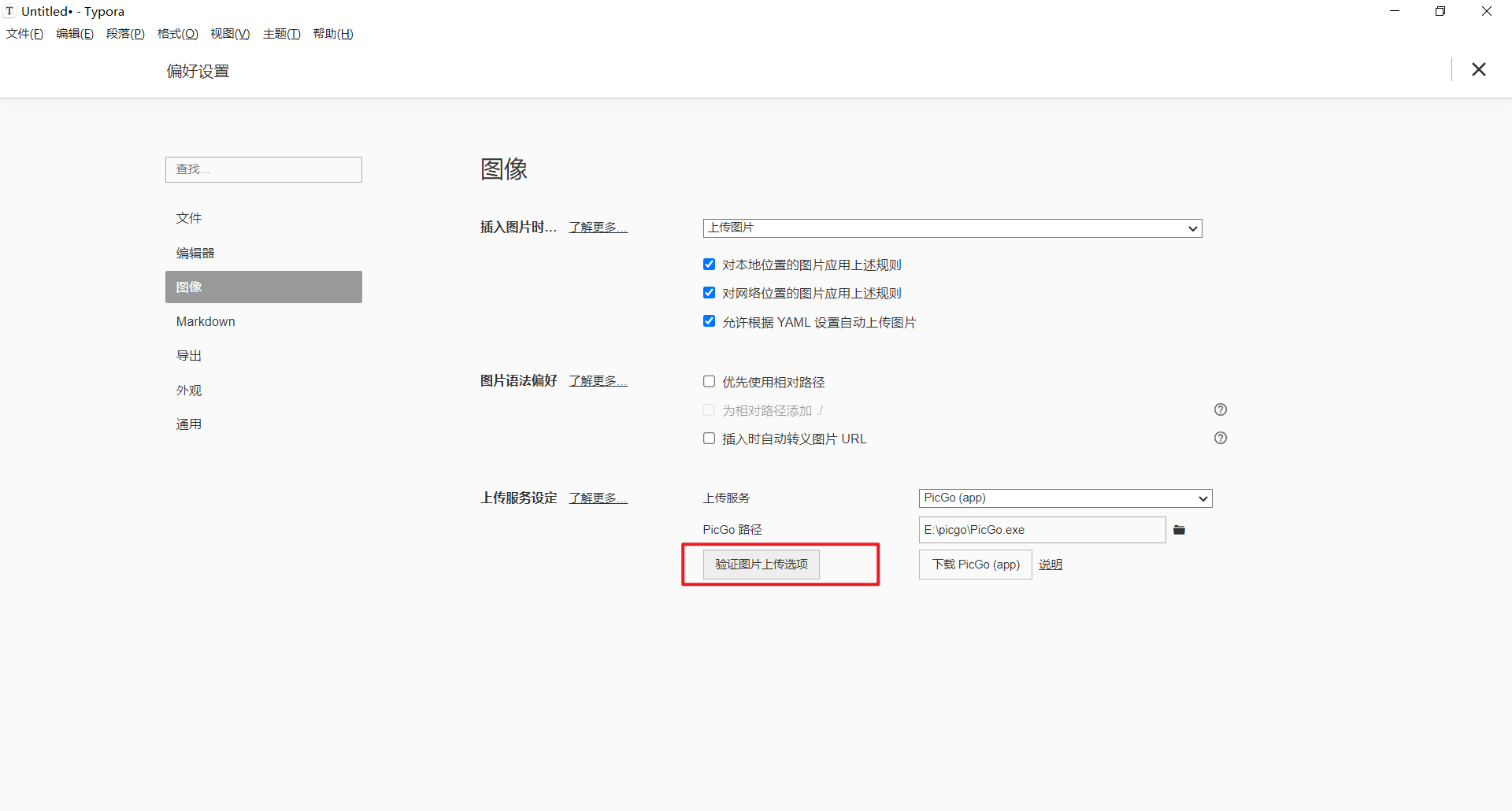Open the 格式(O) menu
Screen dimensions: 1512x811
(177, 34)
